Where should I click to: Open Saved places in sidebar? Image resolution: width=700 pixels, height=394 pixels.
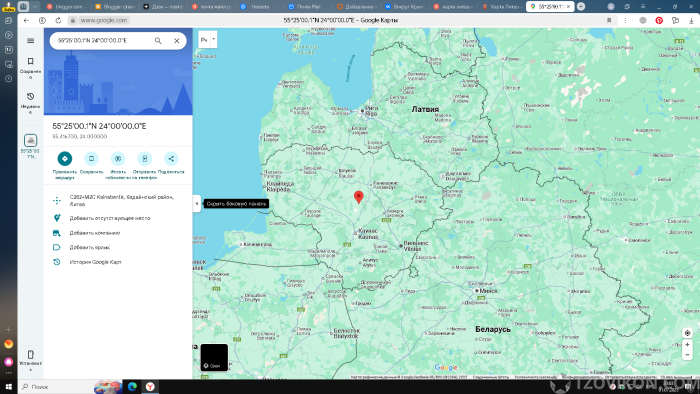(x=30, y=66)
